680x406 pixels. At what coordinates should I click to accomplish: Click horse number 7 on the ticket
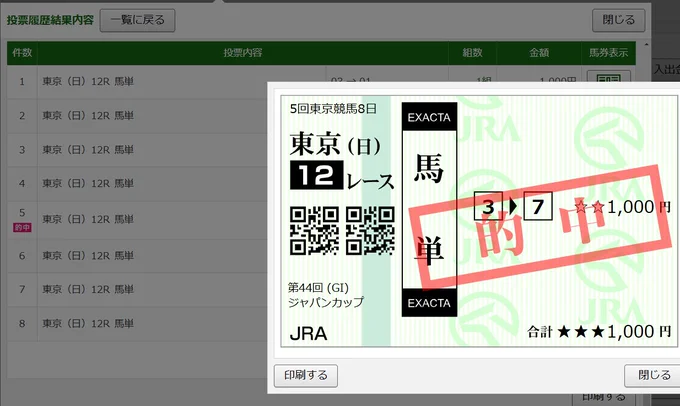(x=538, y=206)
